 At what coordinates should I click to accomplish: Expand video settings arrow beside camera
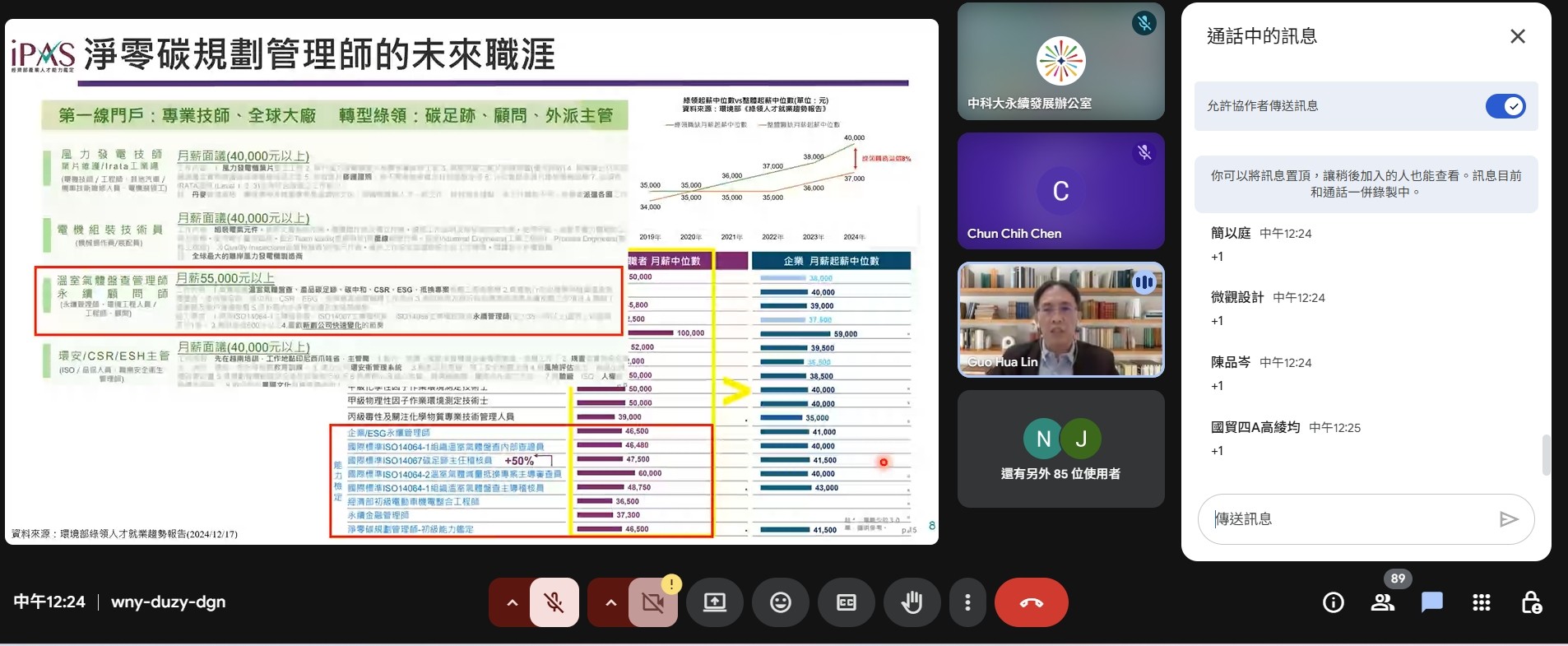[610, 602]
